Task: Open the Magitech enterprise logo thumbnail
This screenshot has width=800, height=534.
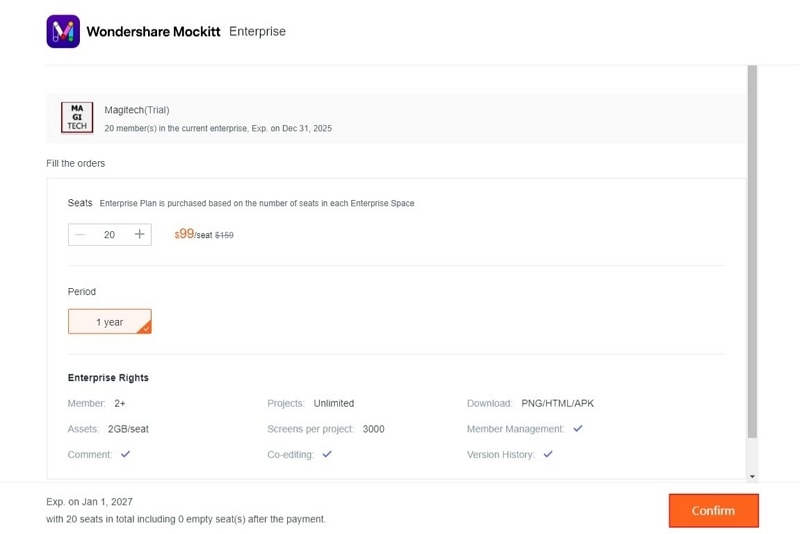Action: coord(77,117)
